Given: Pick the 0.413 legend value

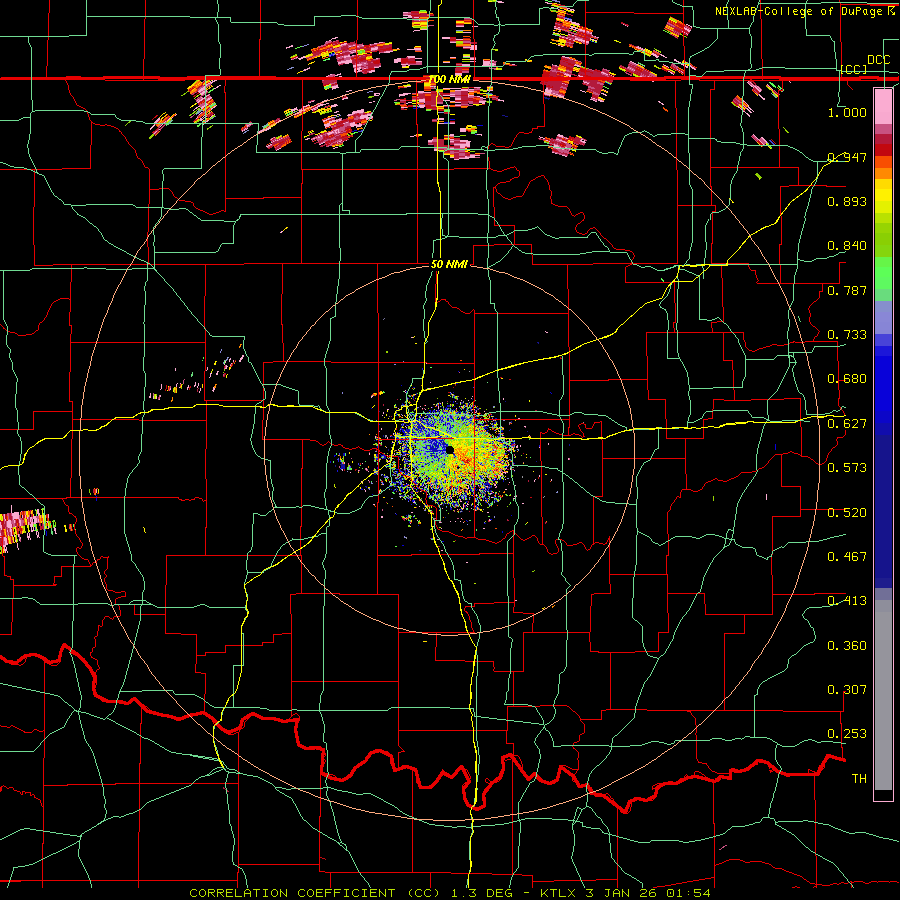Looking at the screenshot, I should coord(847,600).
